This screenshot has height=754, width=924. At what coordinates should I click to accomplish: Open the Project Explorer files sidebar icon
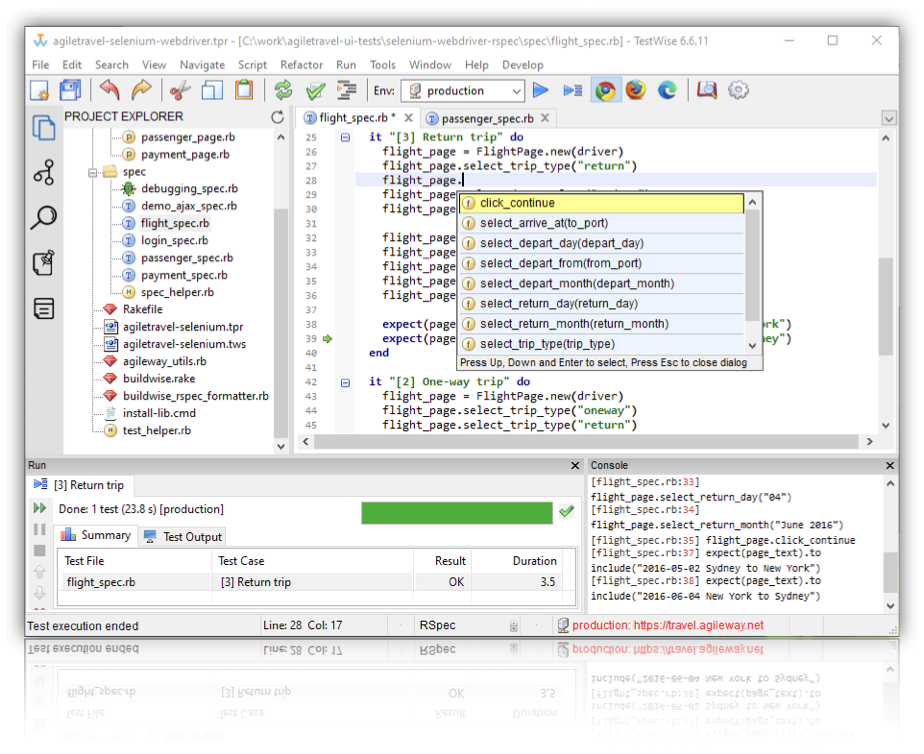(x=44, y=128)
